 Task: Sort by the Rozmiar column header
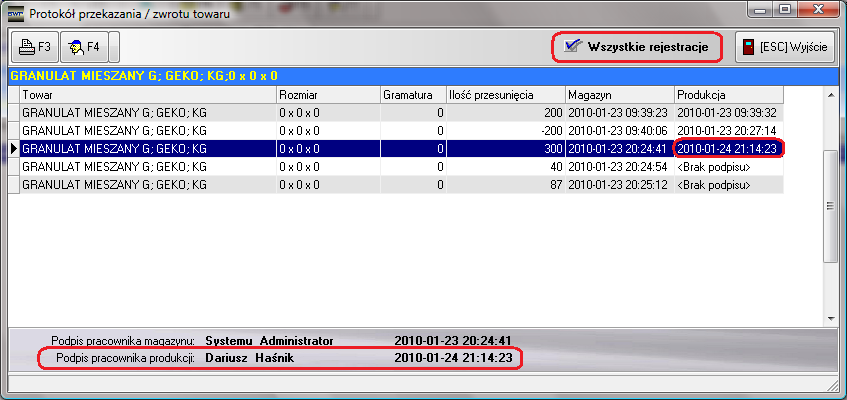point(327,94)
